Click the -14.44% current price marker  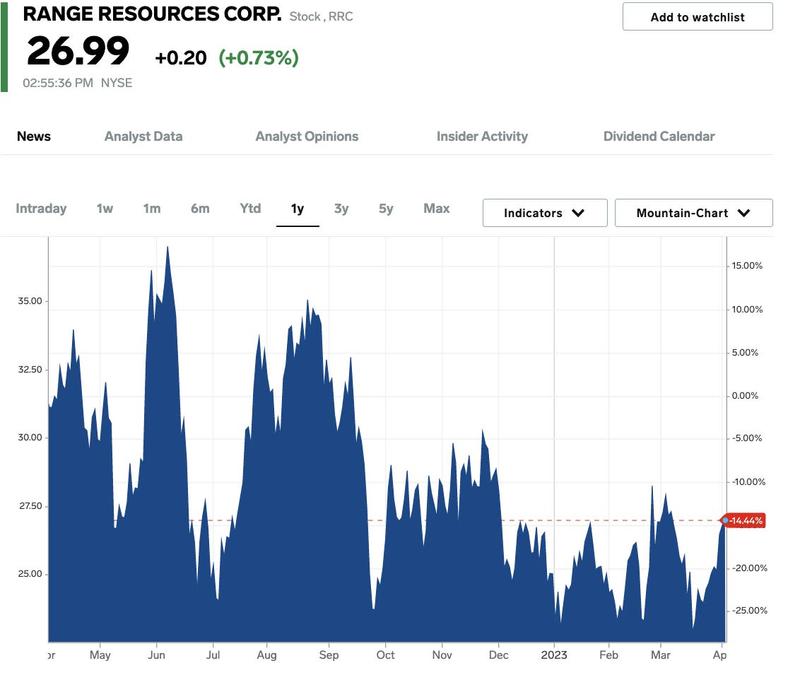744,520
